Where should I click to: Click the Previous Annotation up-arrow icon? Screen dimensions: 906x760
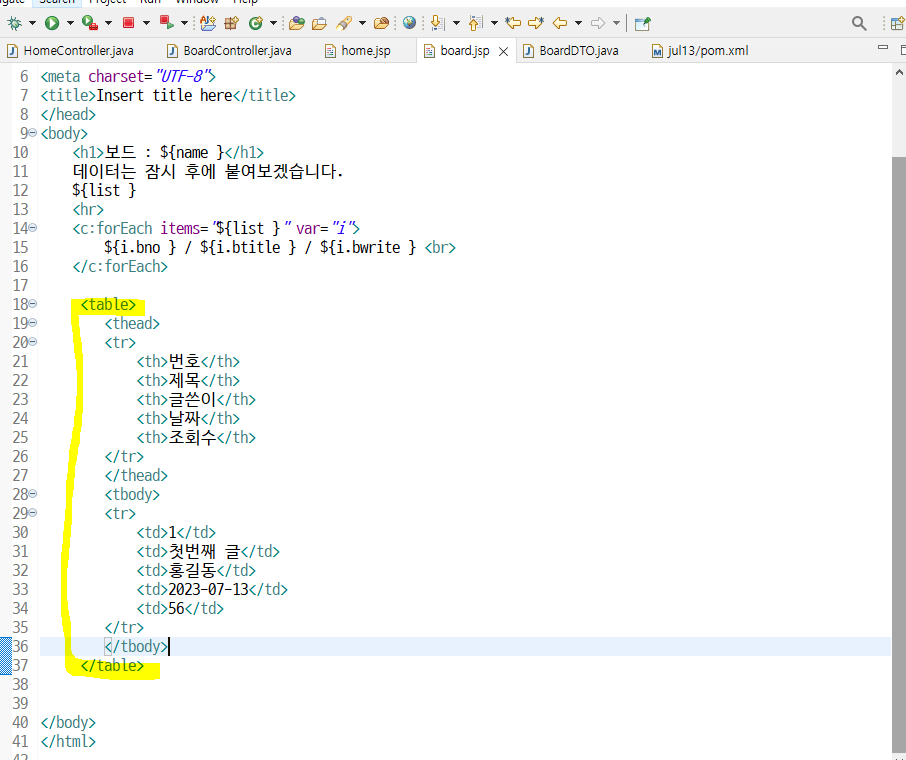point(475,23)
